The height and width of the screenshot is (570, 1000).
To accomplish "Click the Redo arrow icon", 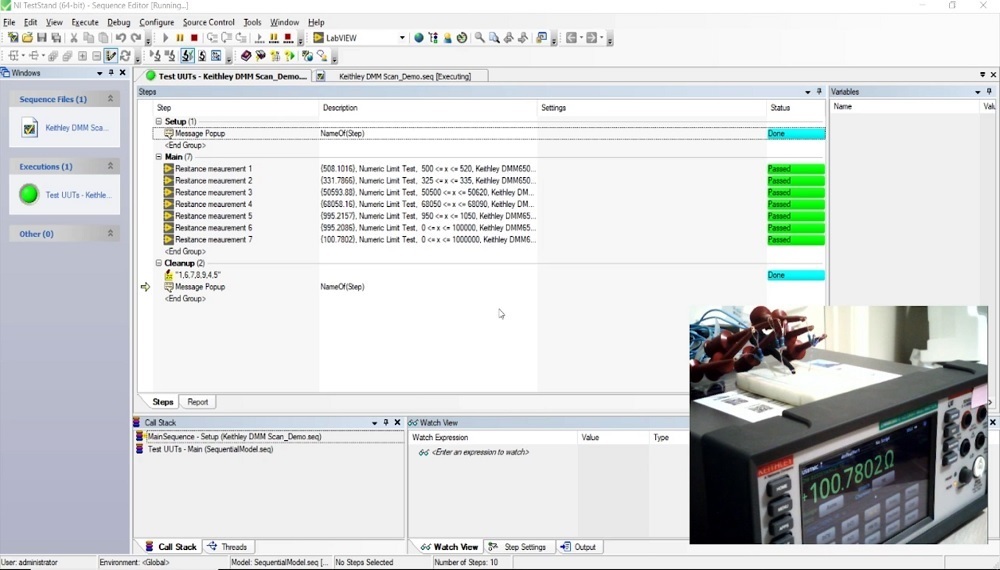I will pos(135,38).
